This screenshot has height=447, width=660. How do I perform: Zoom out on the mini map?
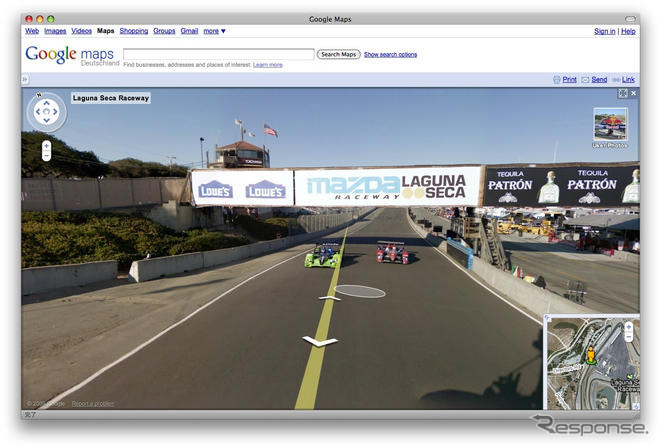(629, 336)
